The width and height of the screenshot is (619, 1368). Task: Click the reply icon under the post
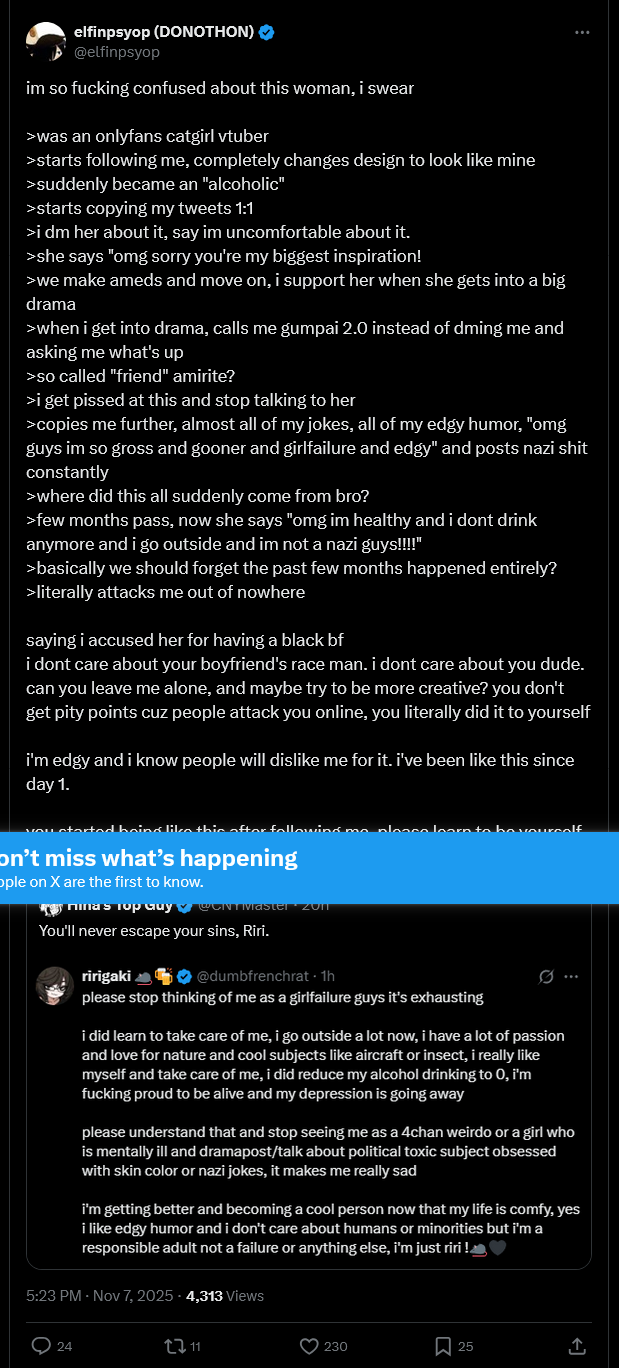click(42, 1346)
